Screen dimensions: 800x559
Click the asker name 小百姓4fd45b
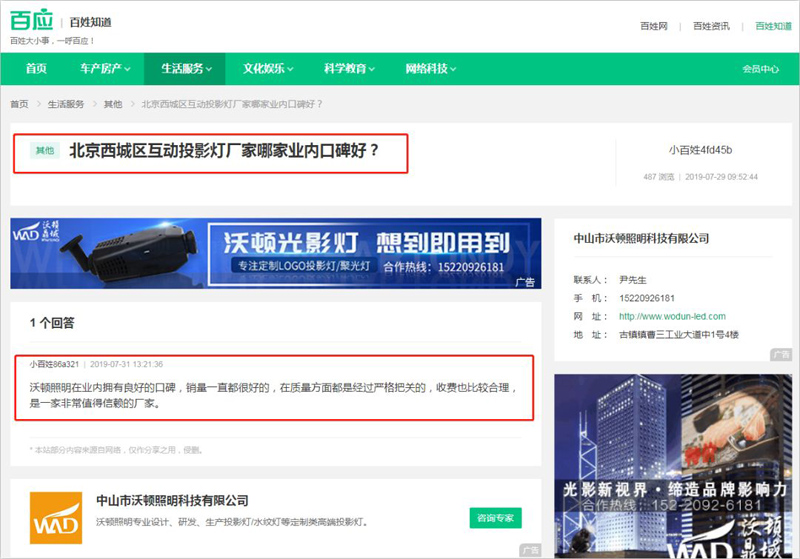coord(701,150)
